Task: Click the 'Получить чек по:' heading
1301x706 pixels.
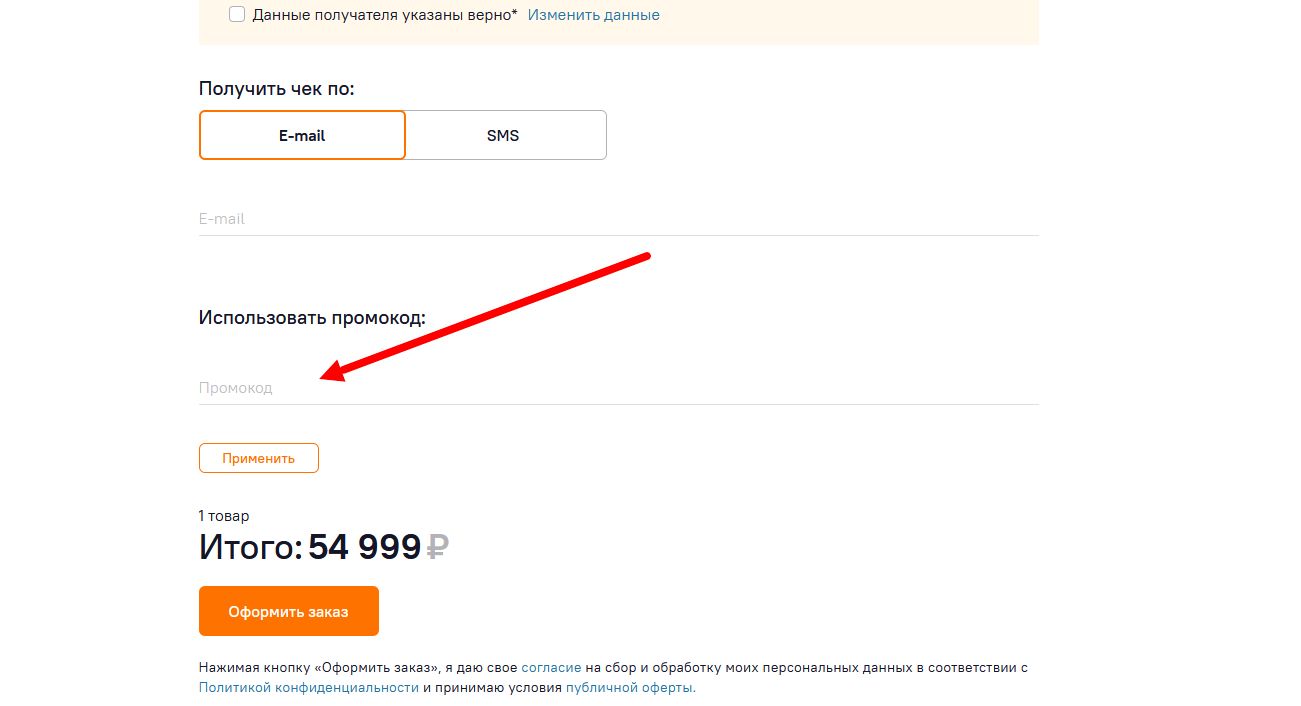Action: (277, 89)
